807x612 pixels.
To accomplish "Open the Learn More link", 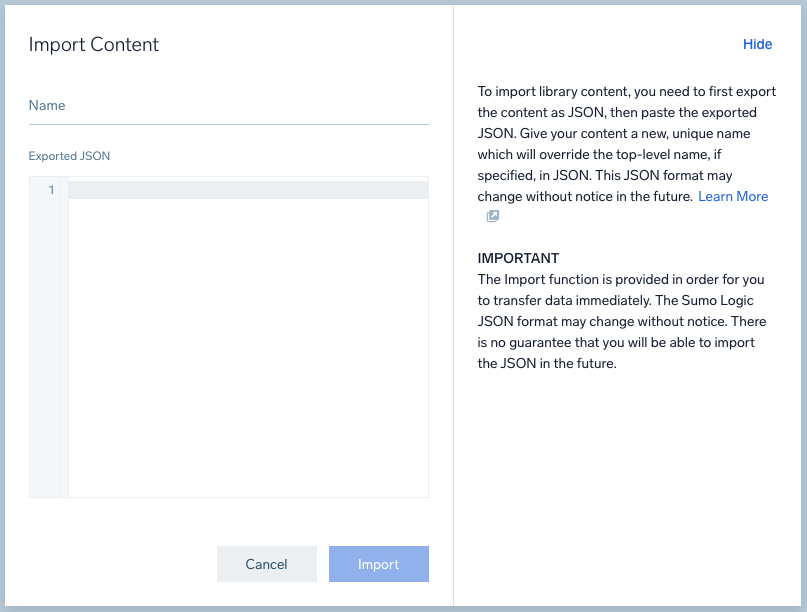I will [x=733, y=196].
